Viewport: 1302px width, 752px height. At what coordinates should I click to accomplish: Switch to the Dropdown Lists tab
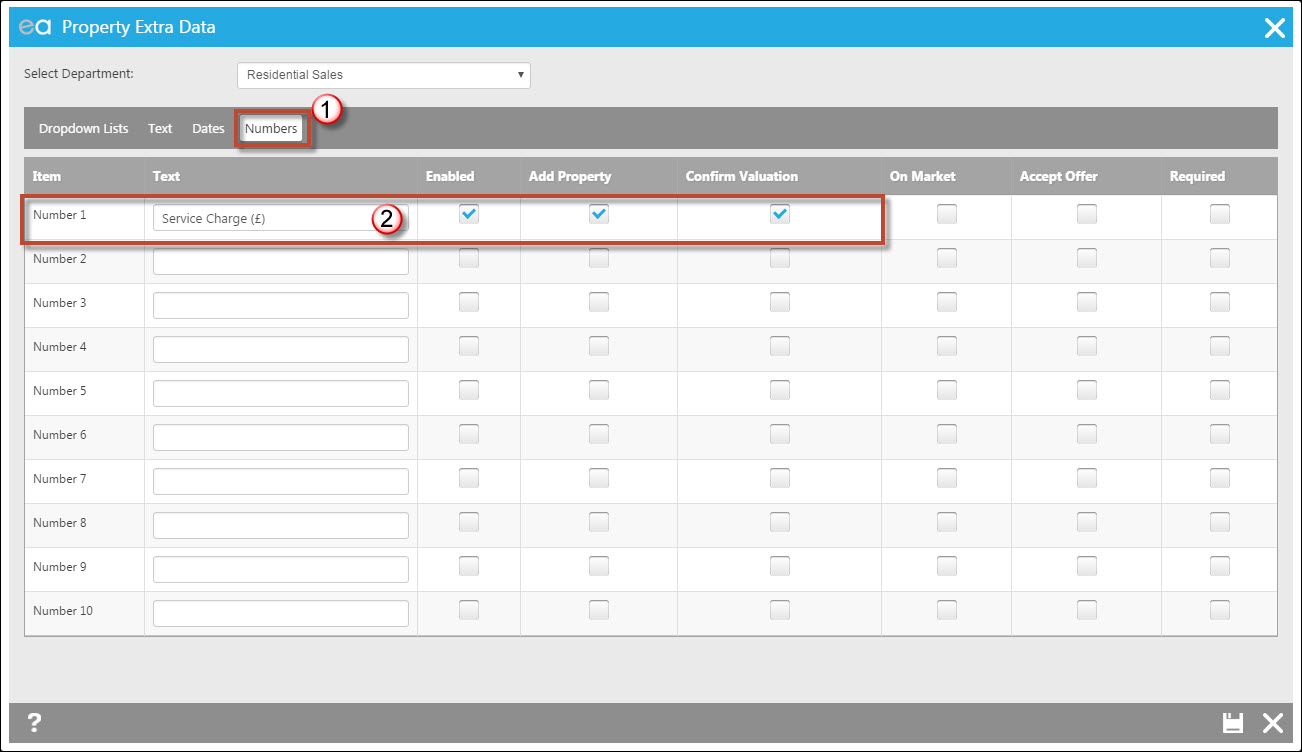coord(84,129)
